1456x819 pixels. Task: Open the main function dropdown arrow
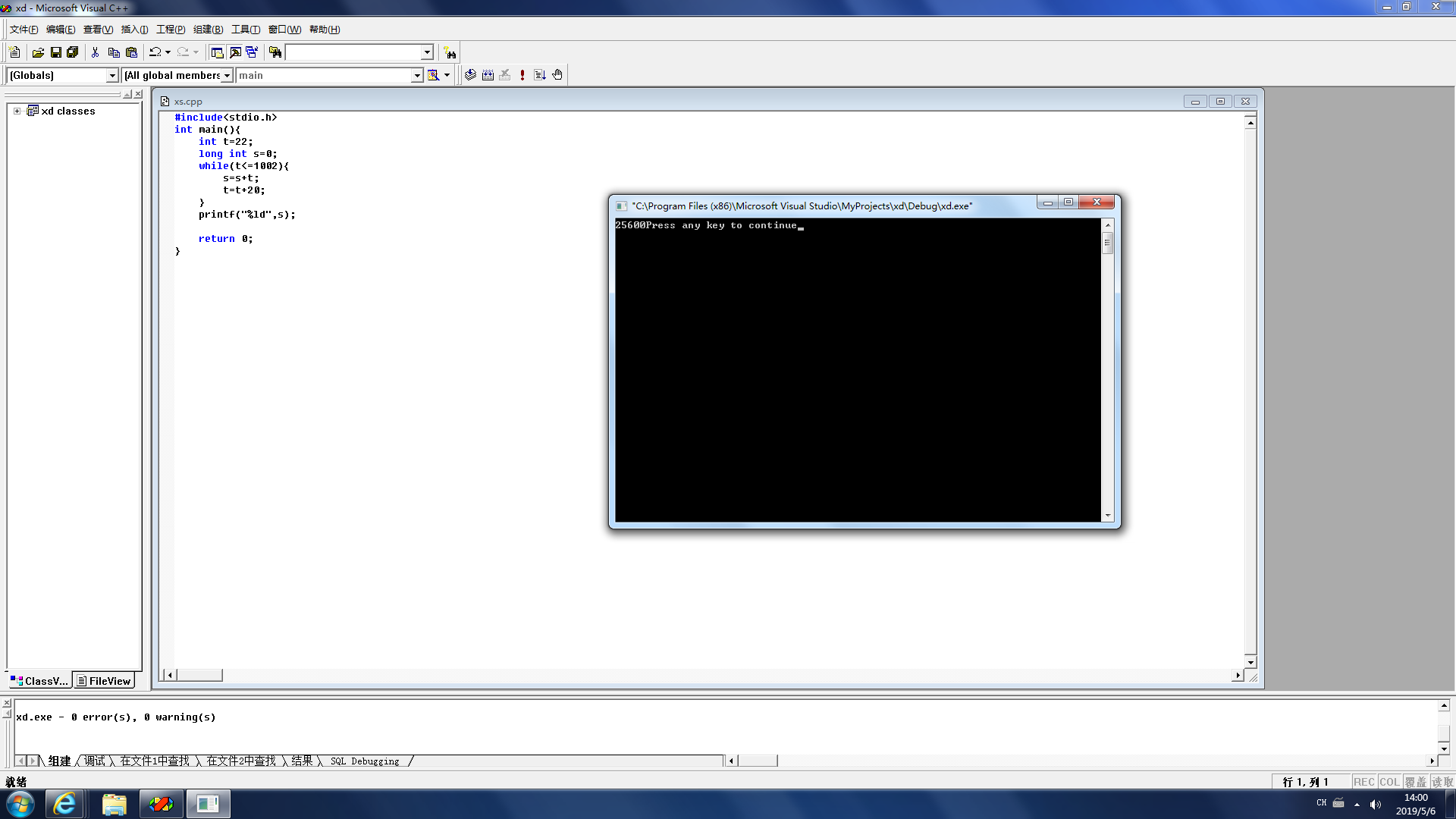point(416,75)
